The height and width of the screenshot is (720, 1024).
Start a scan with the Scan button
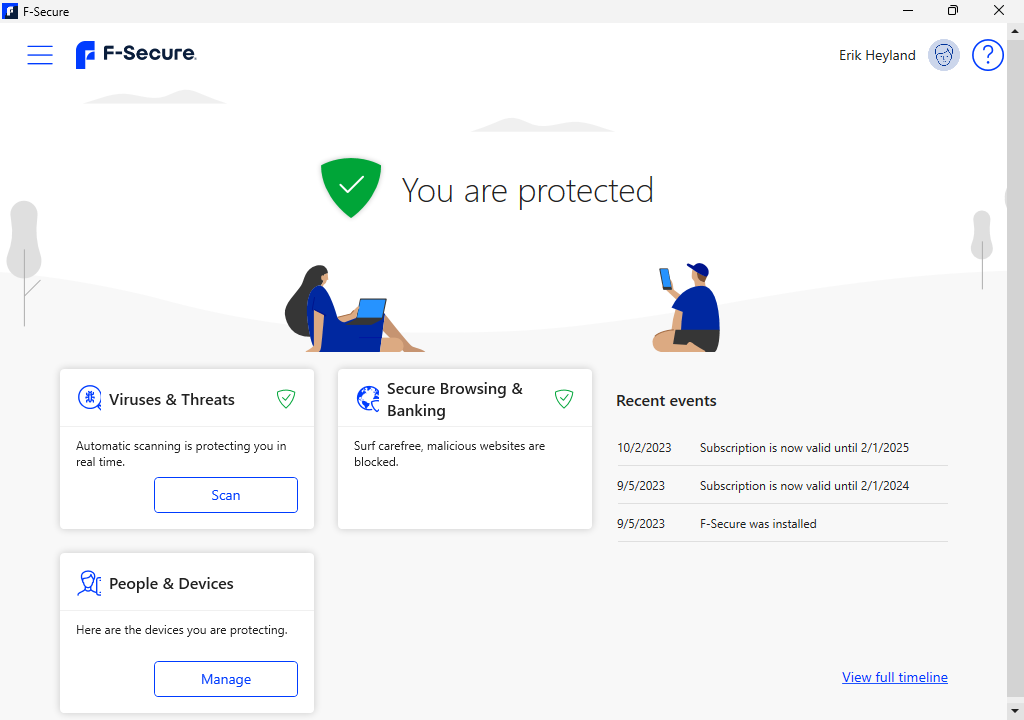pyautogui.click(x=226, y=495)
